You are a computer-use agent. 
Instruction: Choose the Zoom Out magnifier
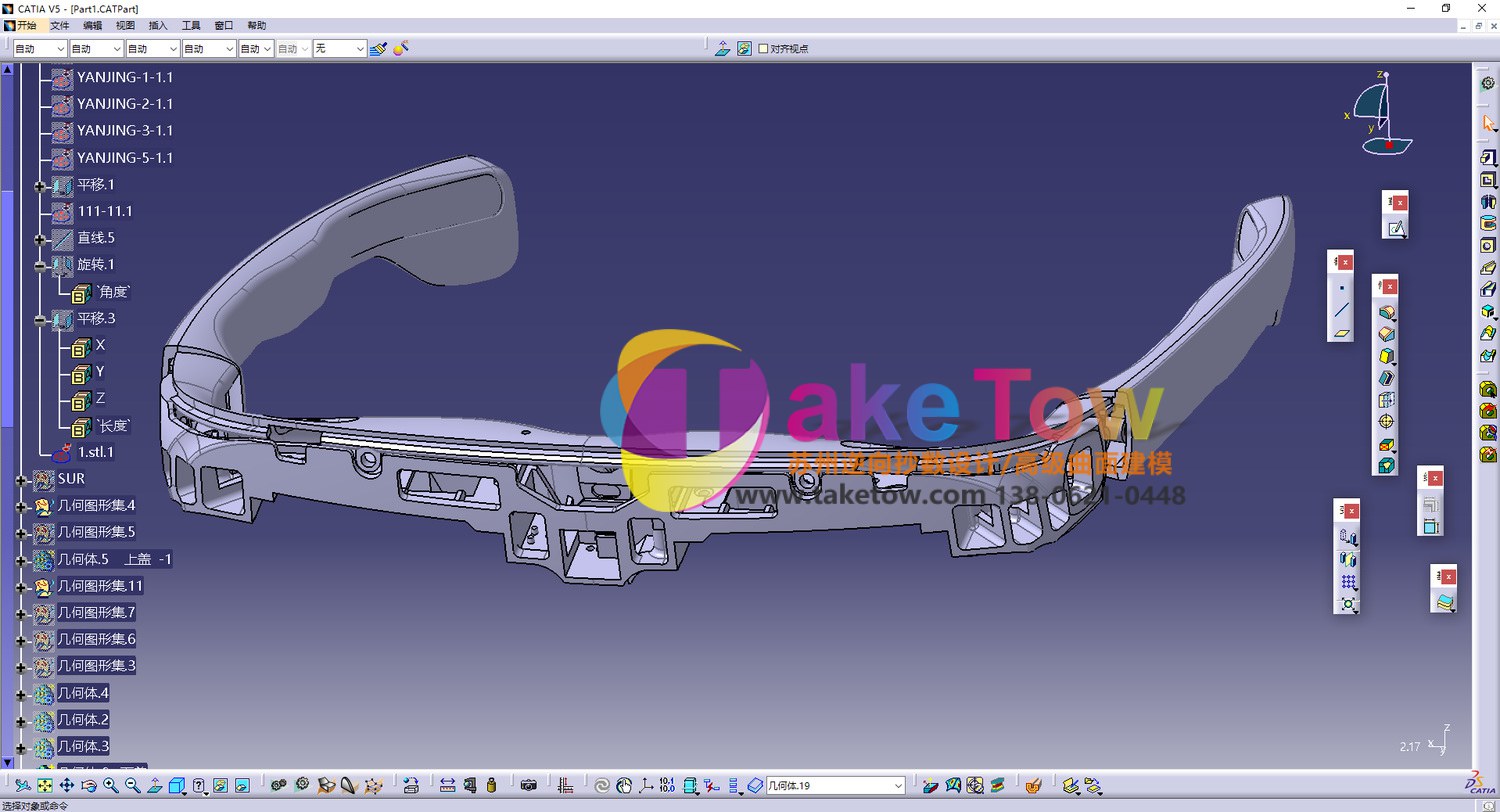pyautogui.click(x=133, y=786)
